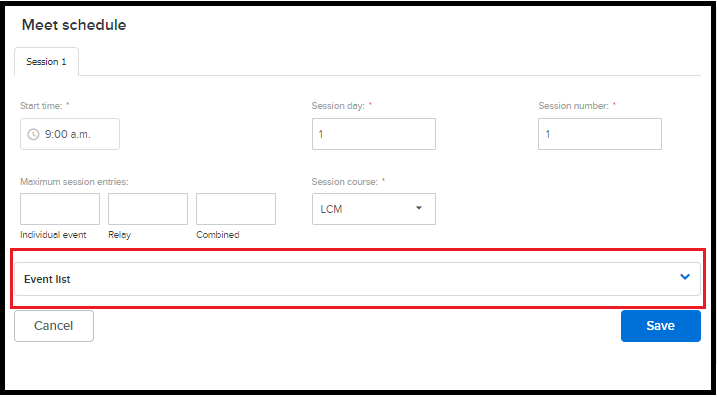Click the clock icon in Start time
Image resolution: width=717 pixels, height=397 pixels.
pyautogui.click(x=33, y=134)
